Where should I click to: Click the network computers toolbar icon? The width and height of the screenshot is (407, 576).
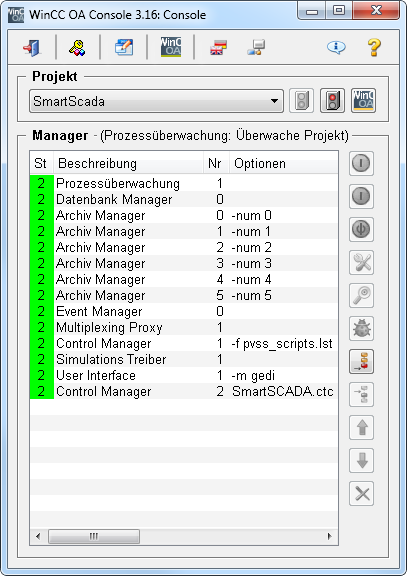pyautogui.click(x=256, y=47)
